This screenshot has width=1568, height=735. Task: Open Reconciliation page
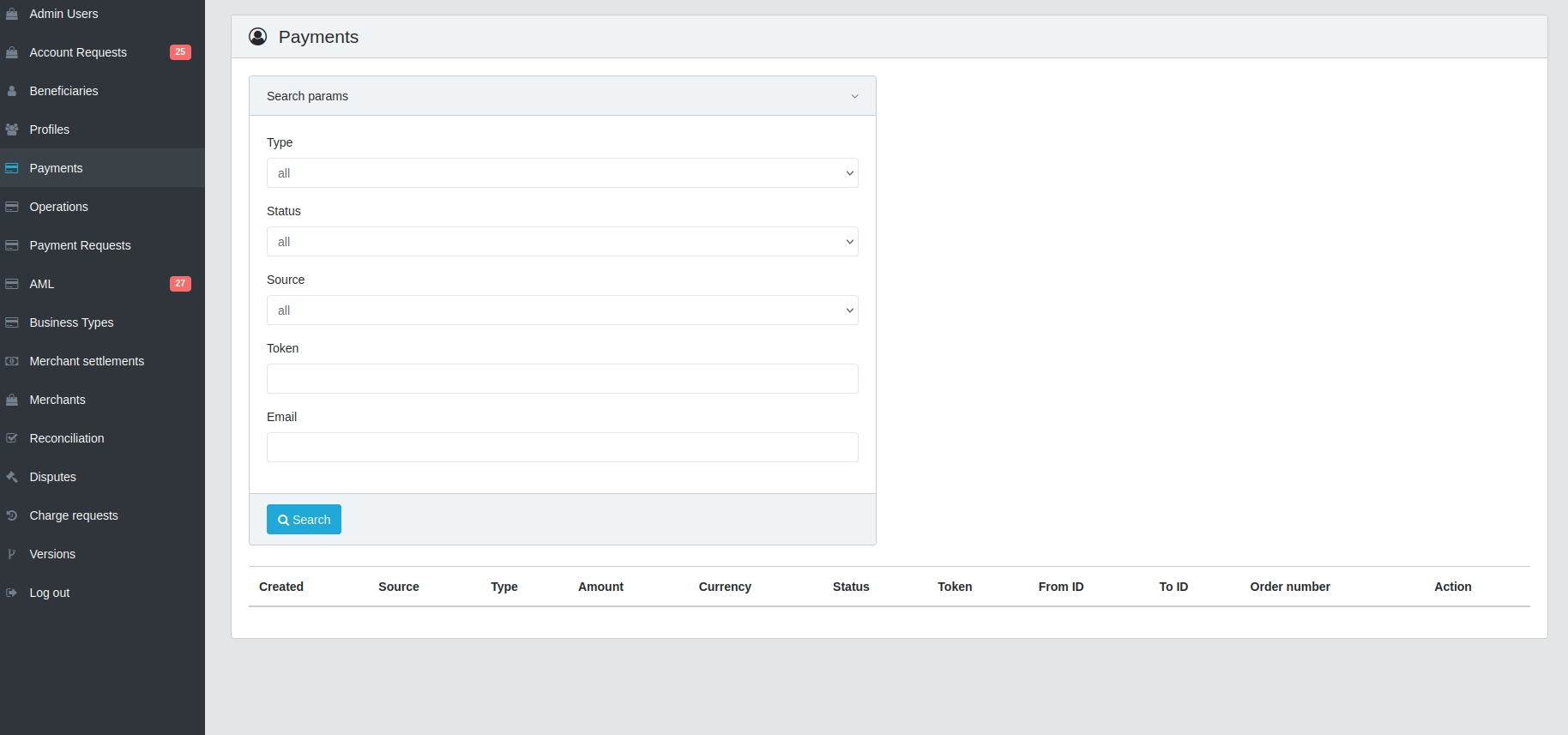coord(102,438)
